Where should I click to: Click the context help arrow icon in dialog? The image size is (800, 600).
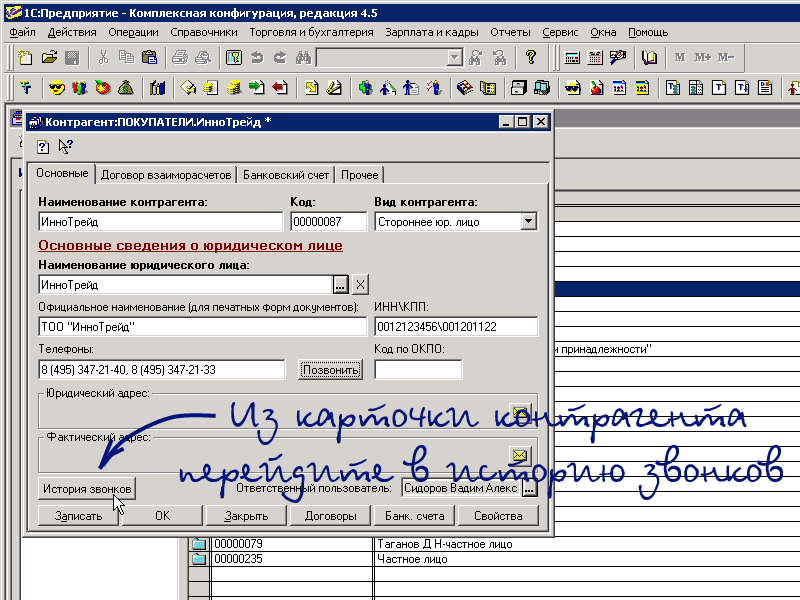(65, 147)
